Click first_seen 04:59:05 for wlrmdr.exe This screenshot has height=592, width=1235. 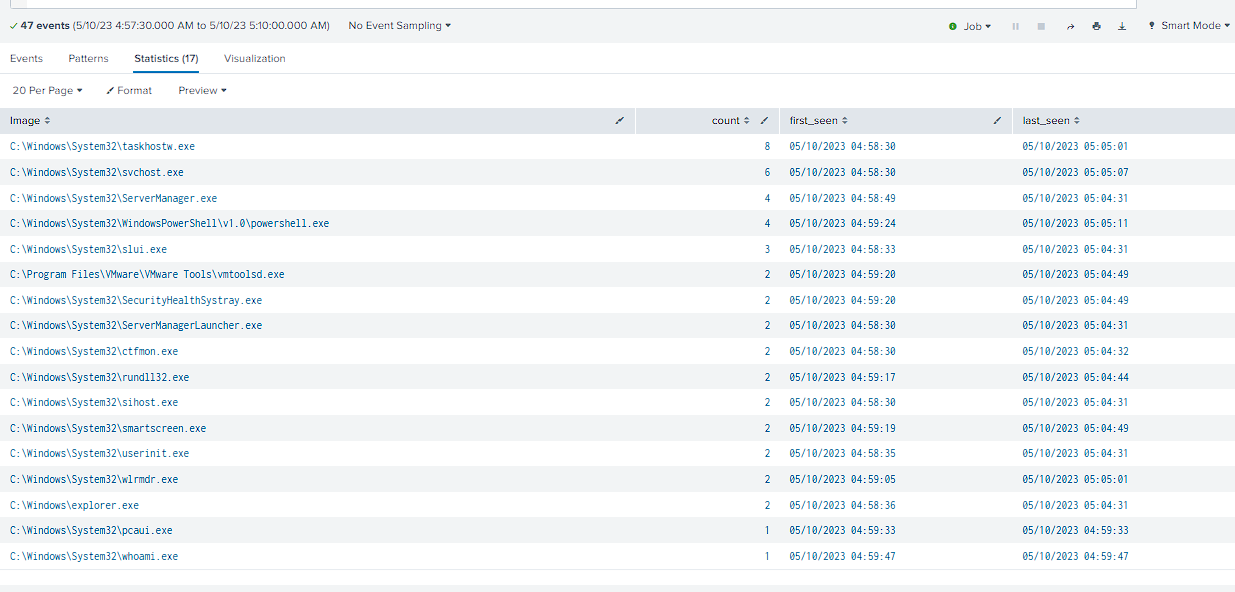pyautogui.click(x=842, y=480)
